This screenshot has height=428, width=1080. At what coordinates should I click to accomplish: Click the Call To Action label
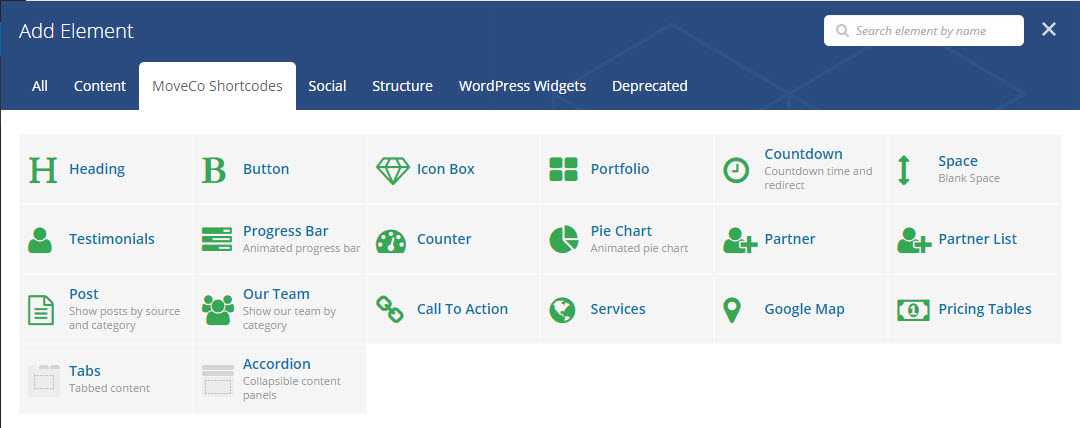(462, 309)
